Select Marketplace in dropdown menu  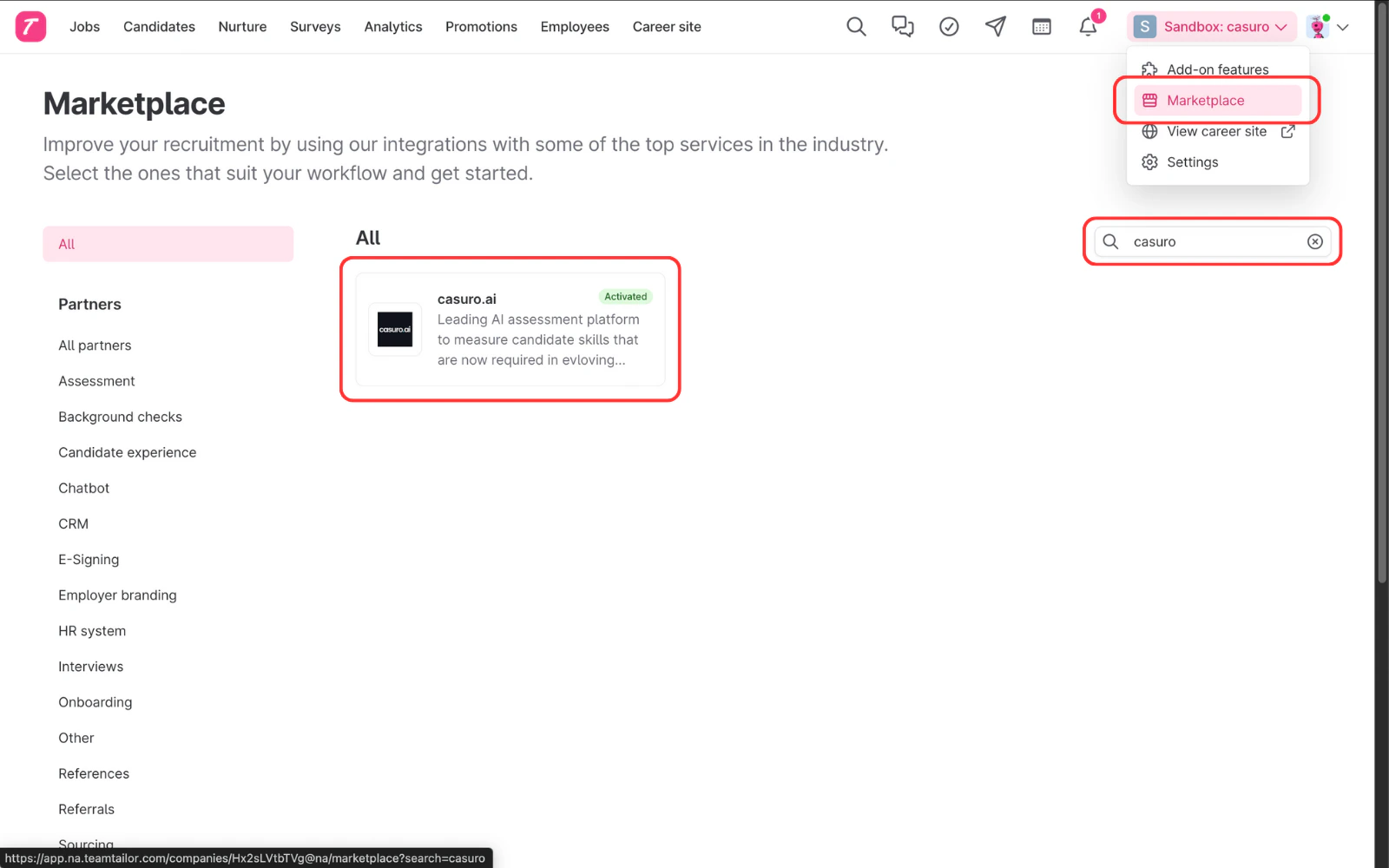1218,101
